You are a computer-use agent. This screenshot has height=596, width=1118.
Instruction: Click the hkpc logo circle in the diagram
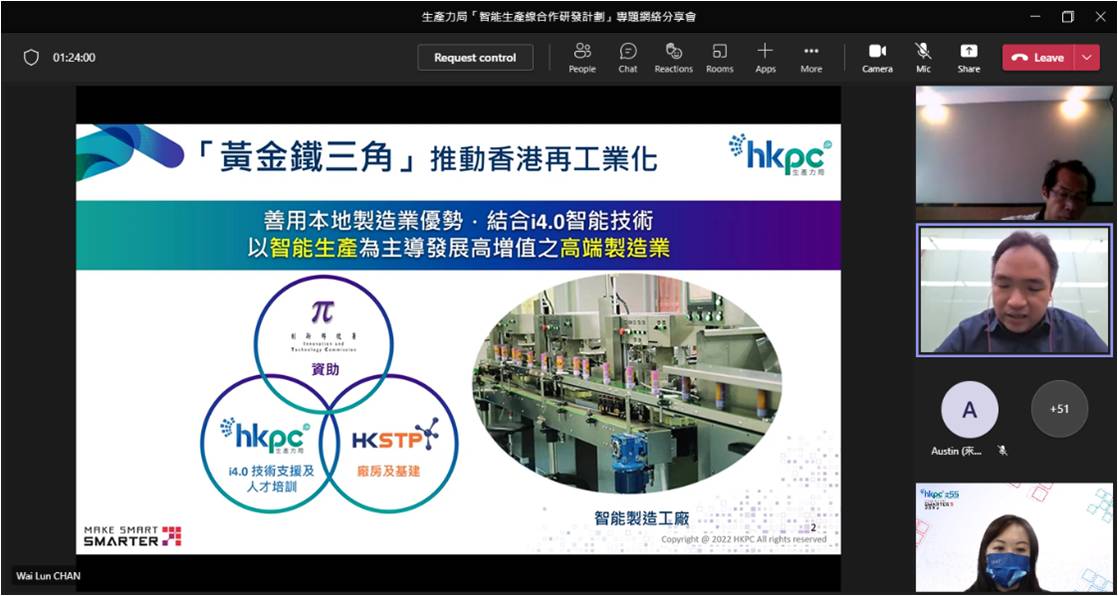pyautogui.click(x=270, y=445)
